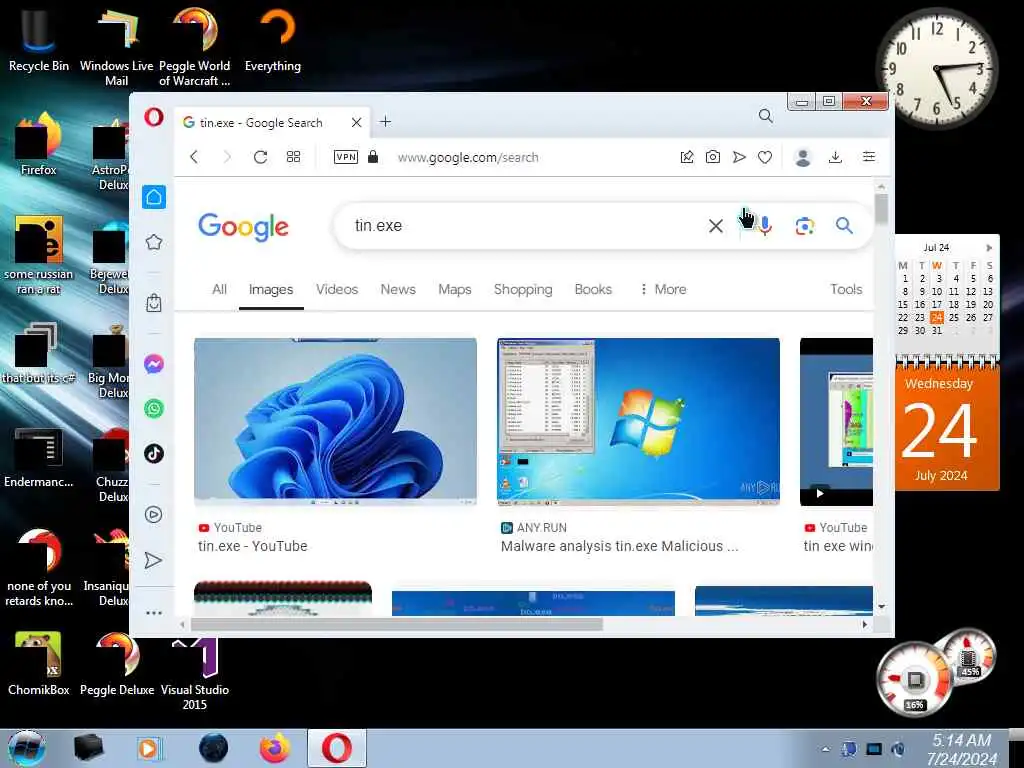
Task: Switch to the Maps tab
Action: [x=455, y=289]
